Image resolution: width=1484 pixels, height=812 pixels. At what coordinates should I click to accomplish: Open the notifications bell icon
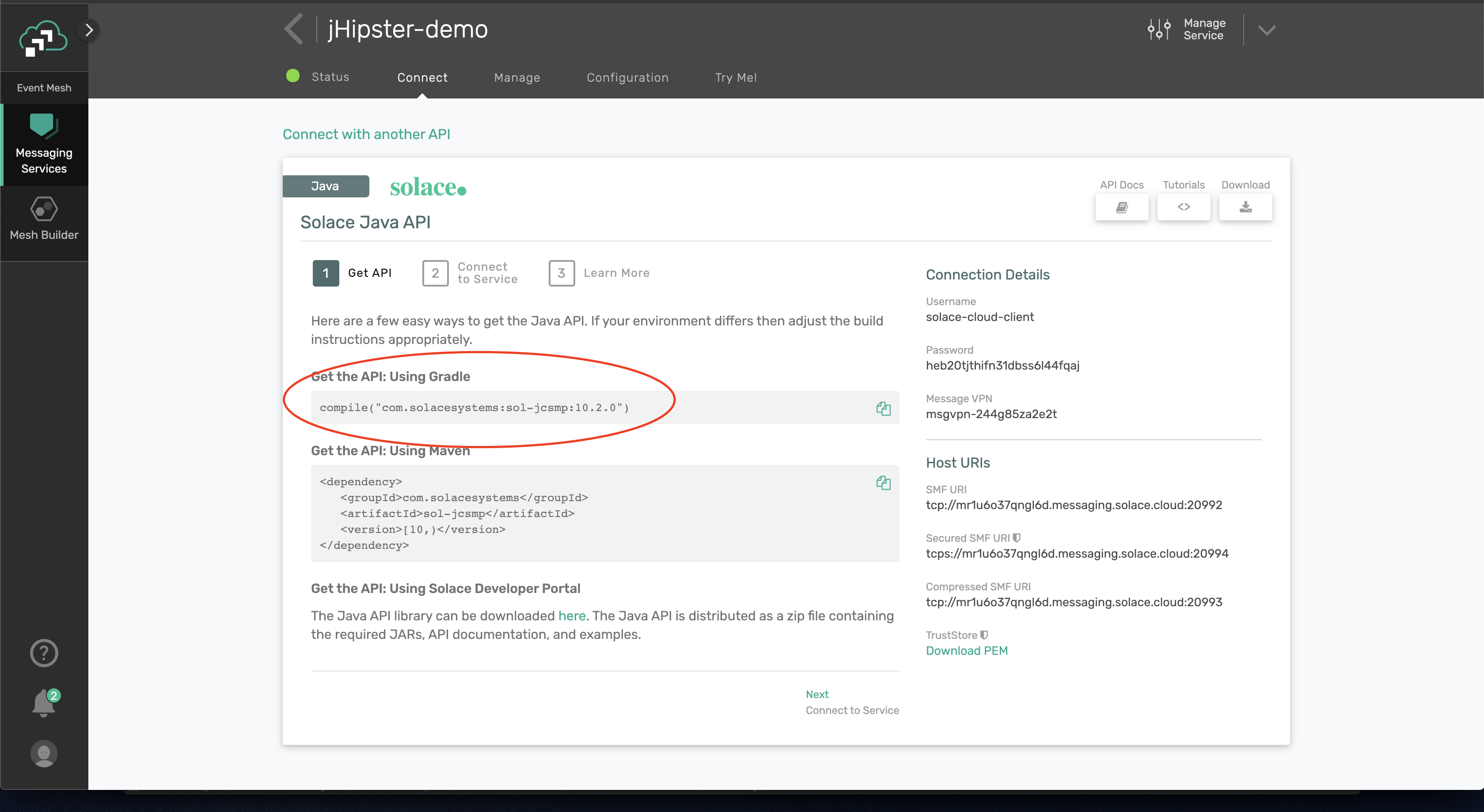tap(44, 703)
